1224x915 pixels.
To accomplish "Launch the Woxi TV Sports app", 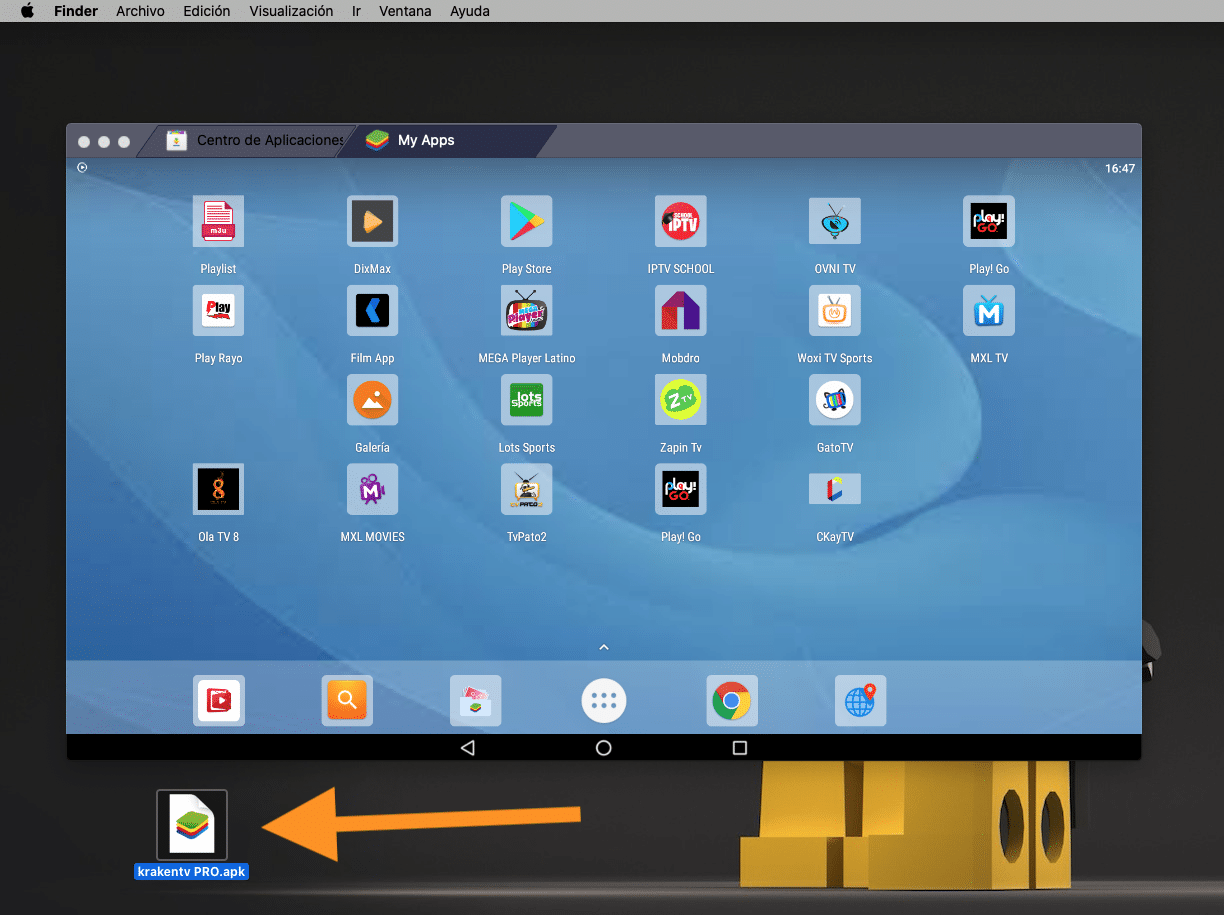I will [x=835, y=311].
